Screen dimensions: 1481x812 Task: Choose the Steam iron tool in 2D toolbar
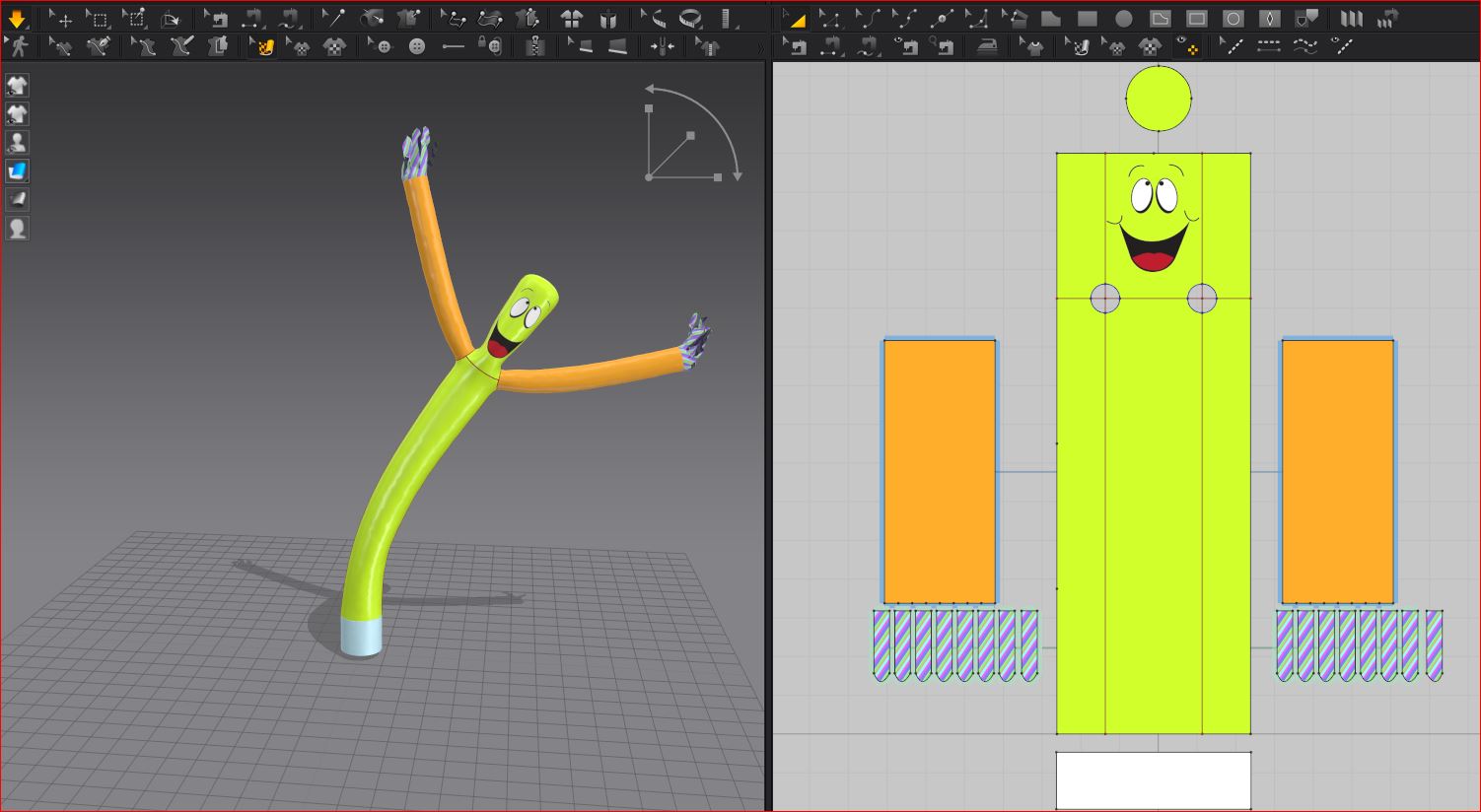pyautogui.click(x=987, y=46)
